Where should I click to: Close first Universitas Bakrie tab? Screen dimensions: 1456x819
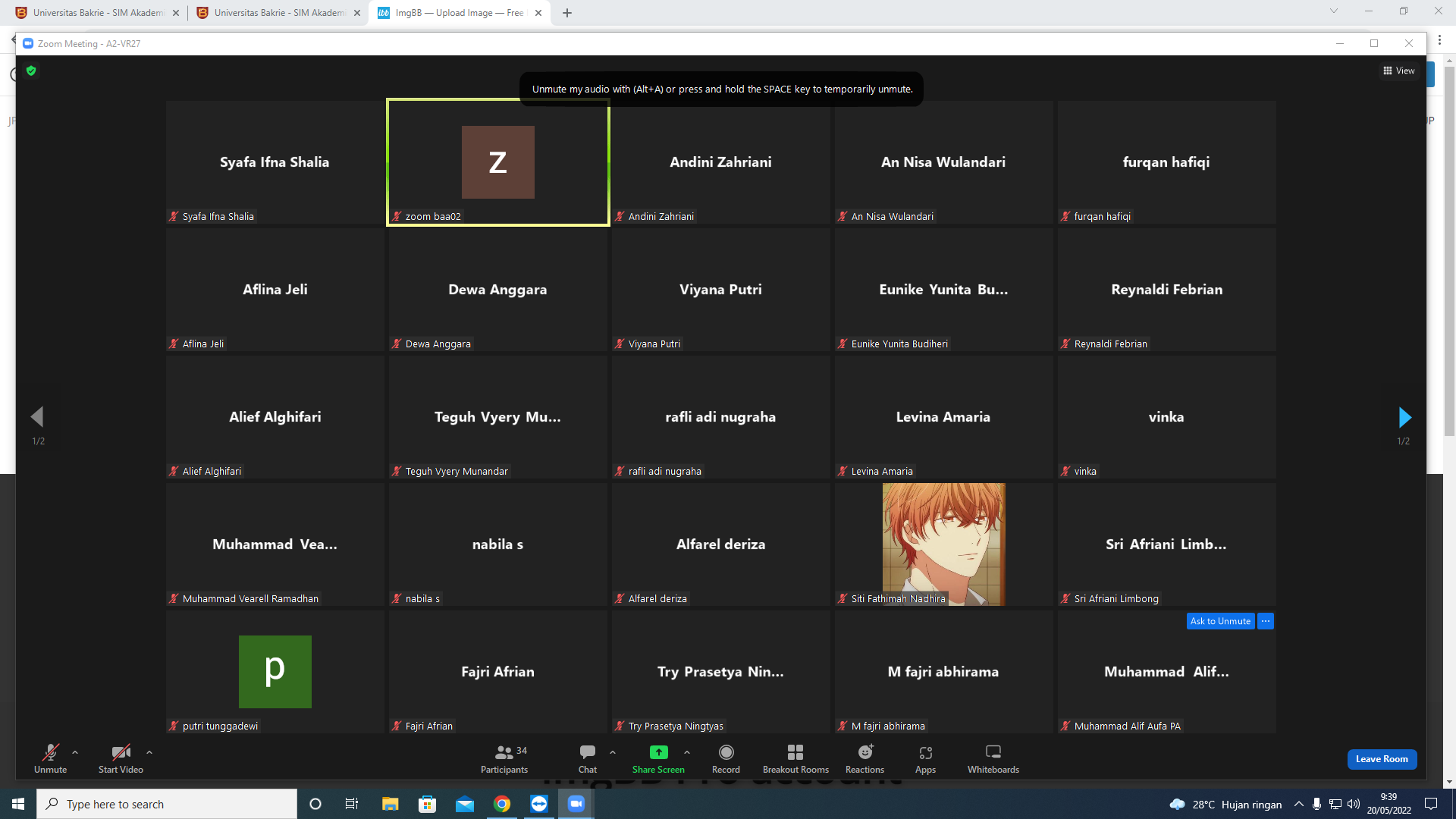176,13
